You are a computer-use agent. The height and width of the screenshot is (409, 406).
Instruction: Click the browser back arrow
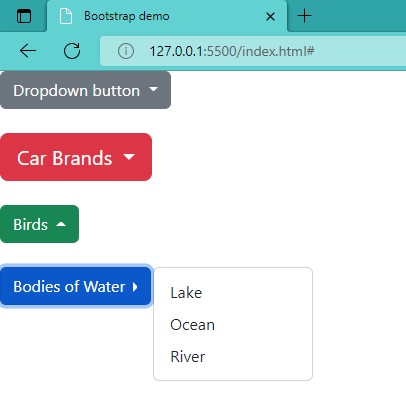[28, 51]
